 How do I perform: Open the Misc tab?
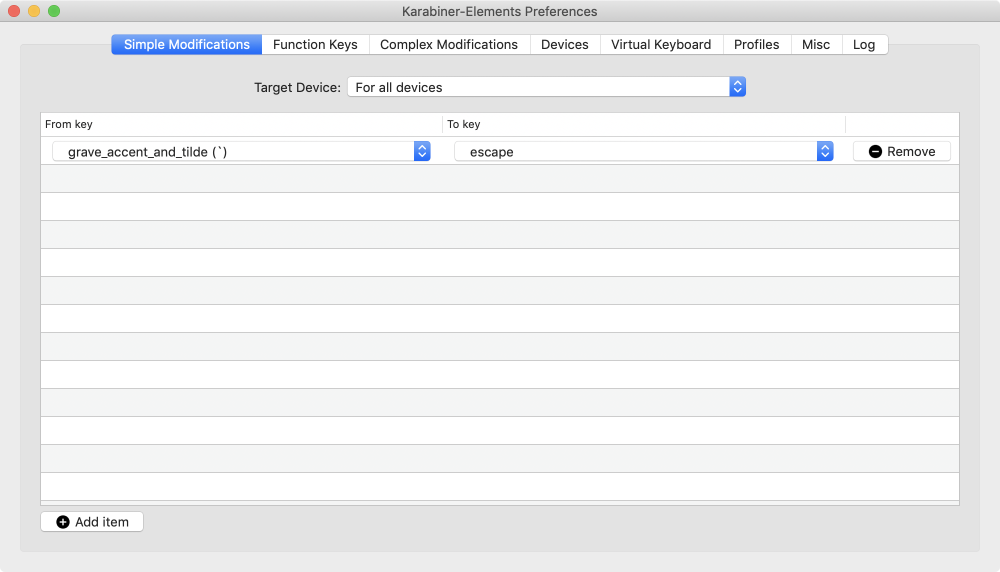click(x=816, y=45)
